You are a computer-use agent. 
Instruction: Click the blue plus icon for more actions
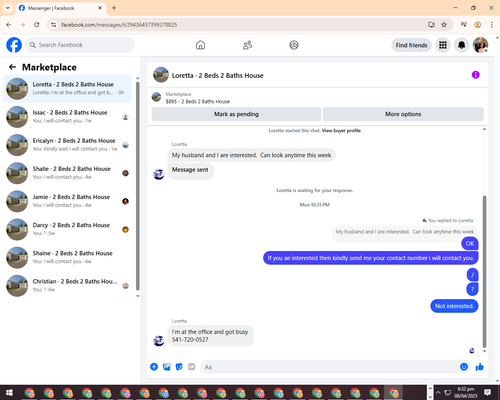tap(154, 367)
